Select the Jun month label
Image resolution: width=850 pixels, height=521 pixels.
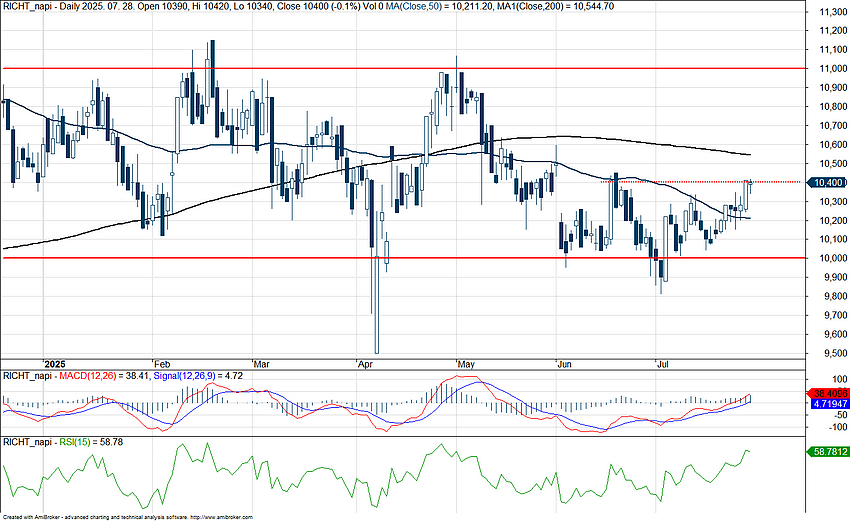pos(565,364)
